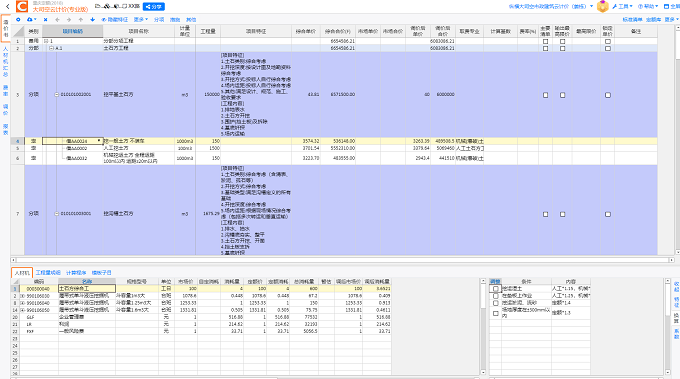Screen dimensions: 680x379
Task: Select the 人材机汇总 left sidebar tab
Action: click(6, 62)
